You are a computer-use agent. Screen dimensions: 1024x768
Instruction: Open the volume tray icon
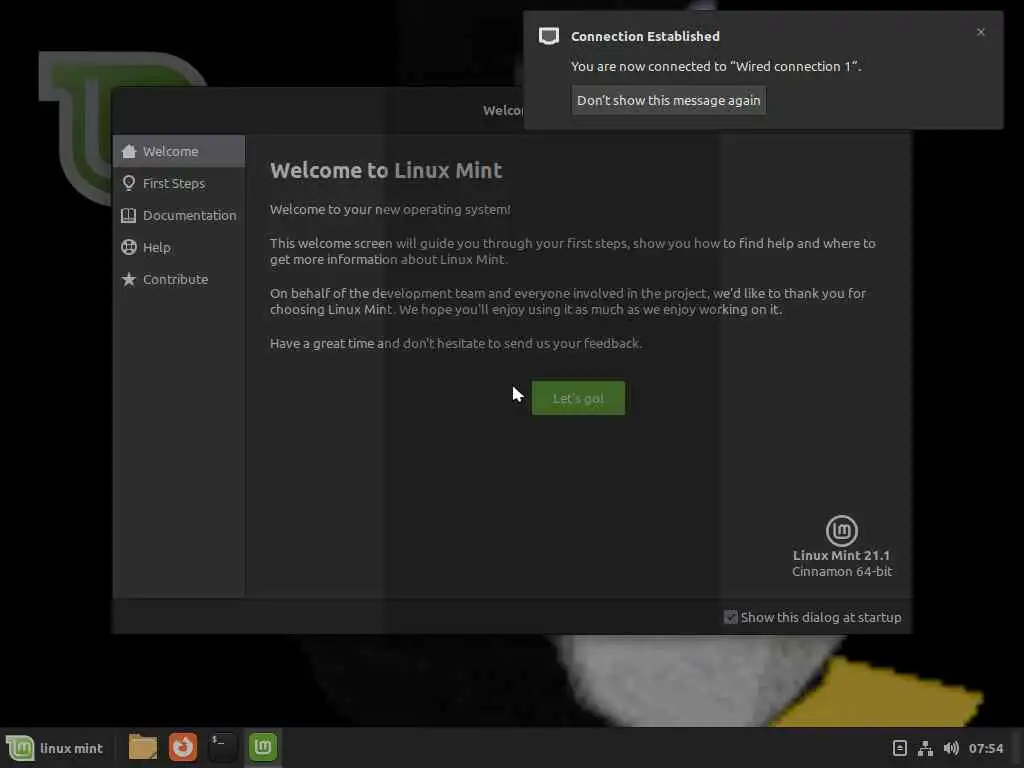click(x=952, y=748)
